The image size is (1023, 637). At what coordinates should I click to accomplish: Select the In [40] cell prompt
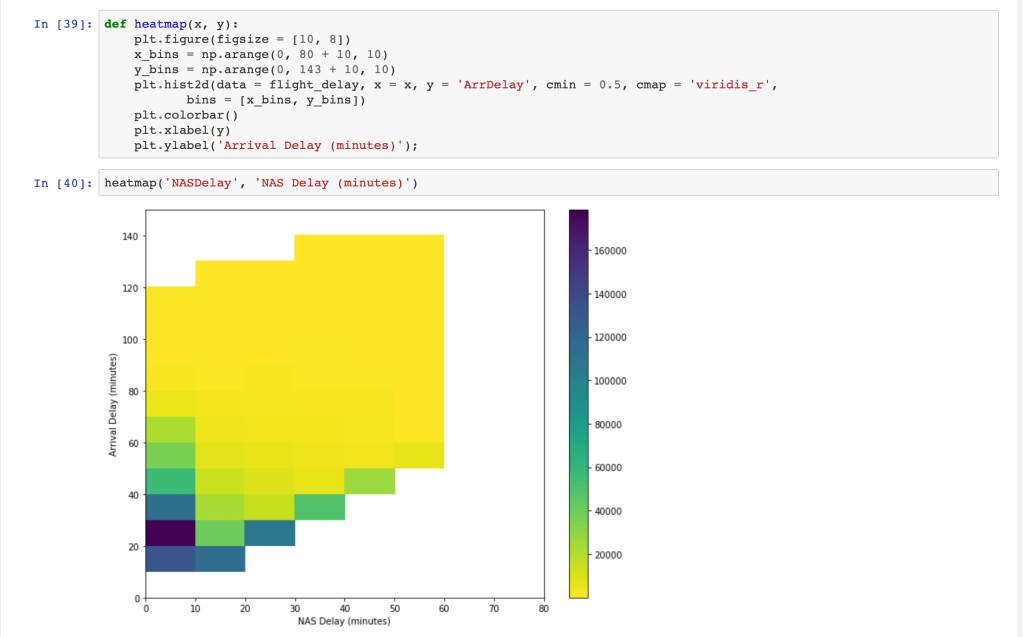click(x=62, y=183)
